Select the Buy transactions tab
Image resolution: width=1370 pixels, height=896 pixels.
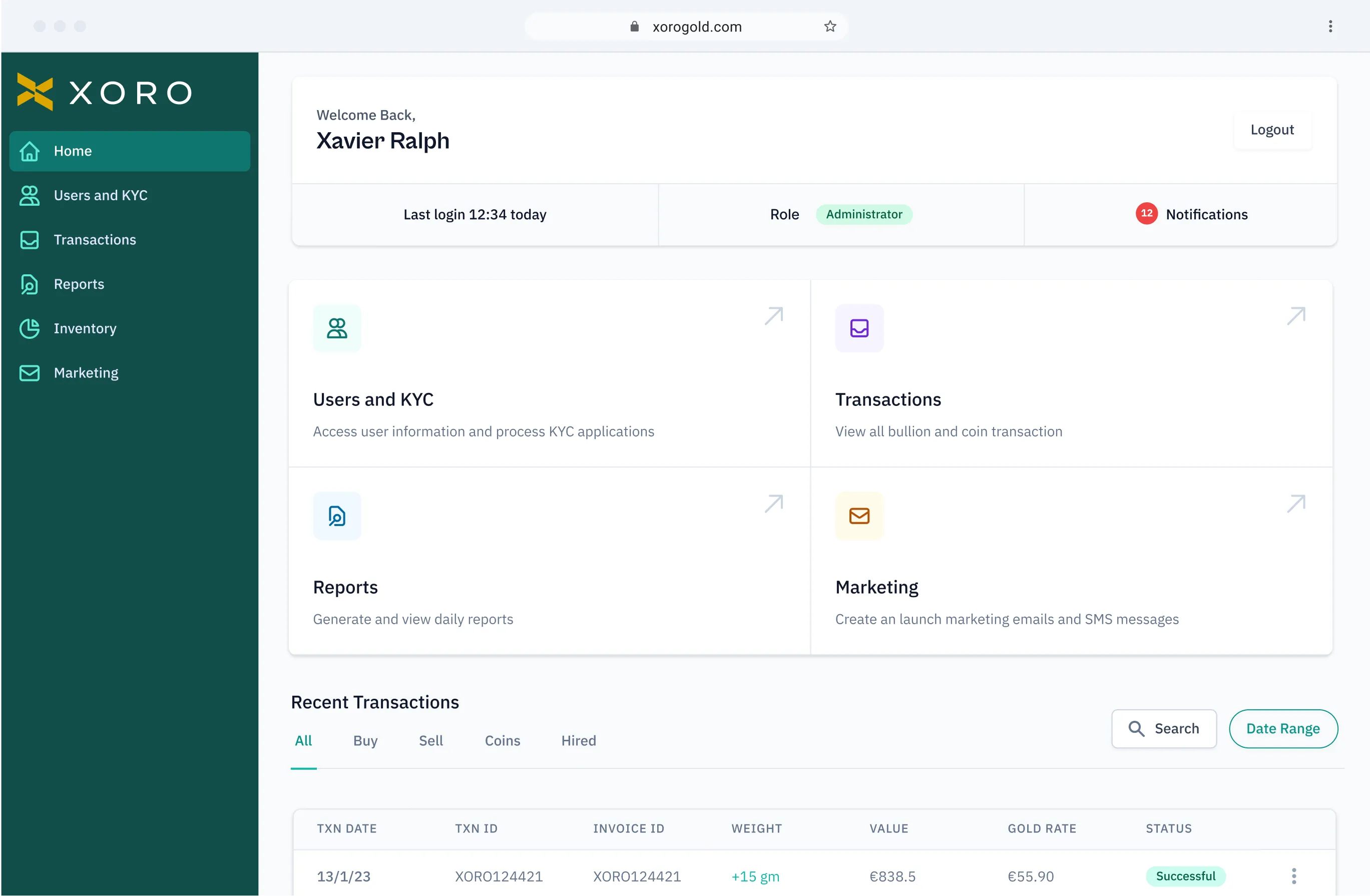pos(365,740)
